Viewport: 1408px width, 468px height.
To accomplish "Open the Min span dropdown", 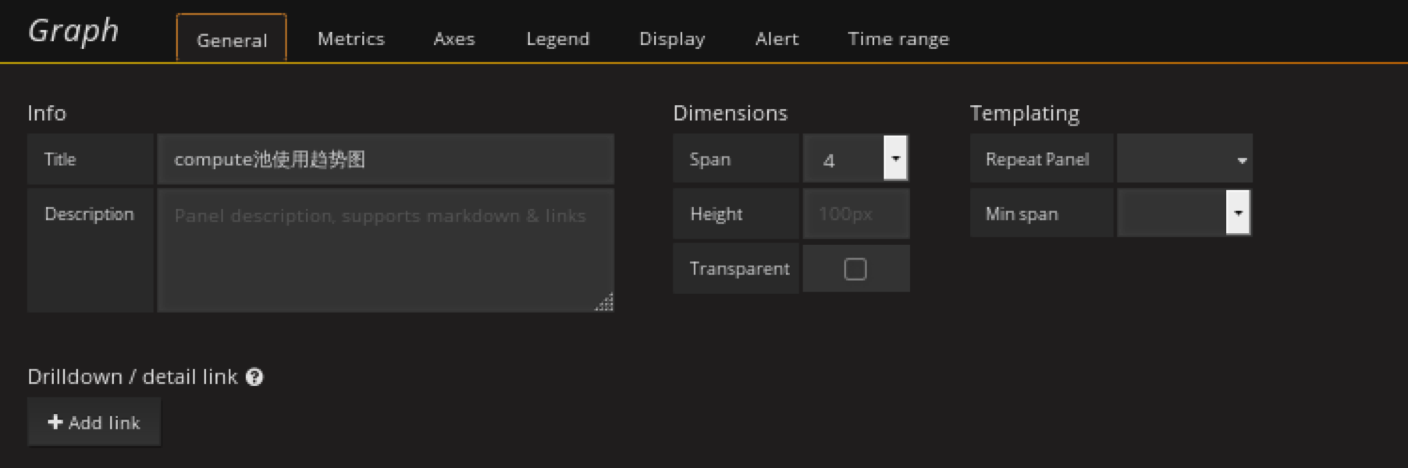I will [x=1184, y=214].
